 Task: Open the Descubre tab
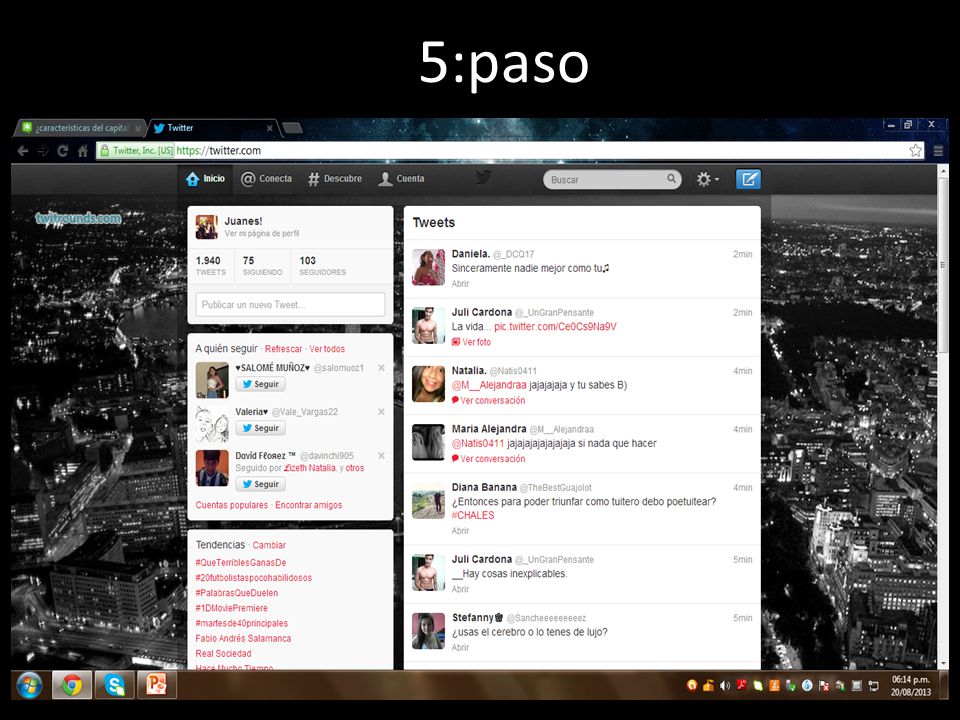click(x=335, y=179)
